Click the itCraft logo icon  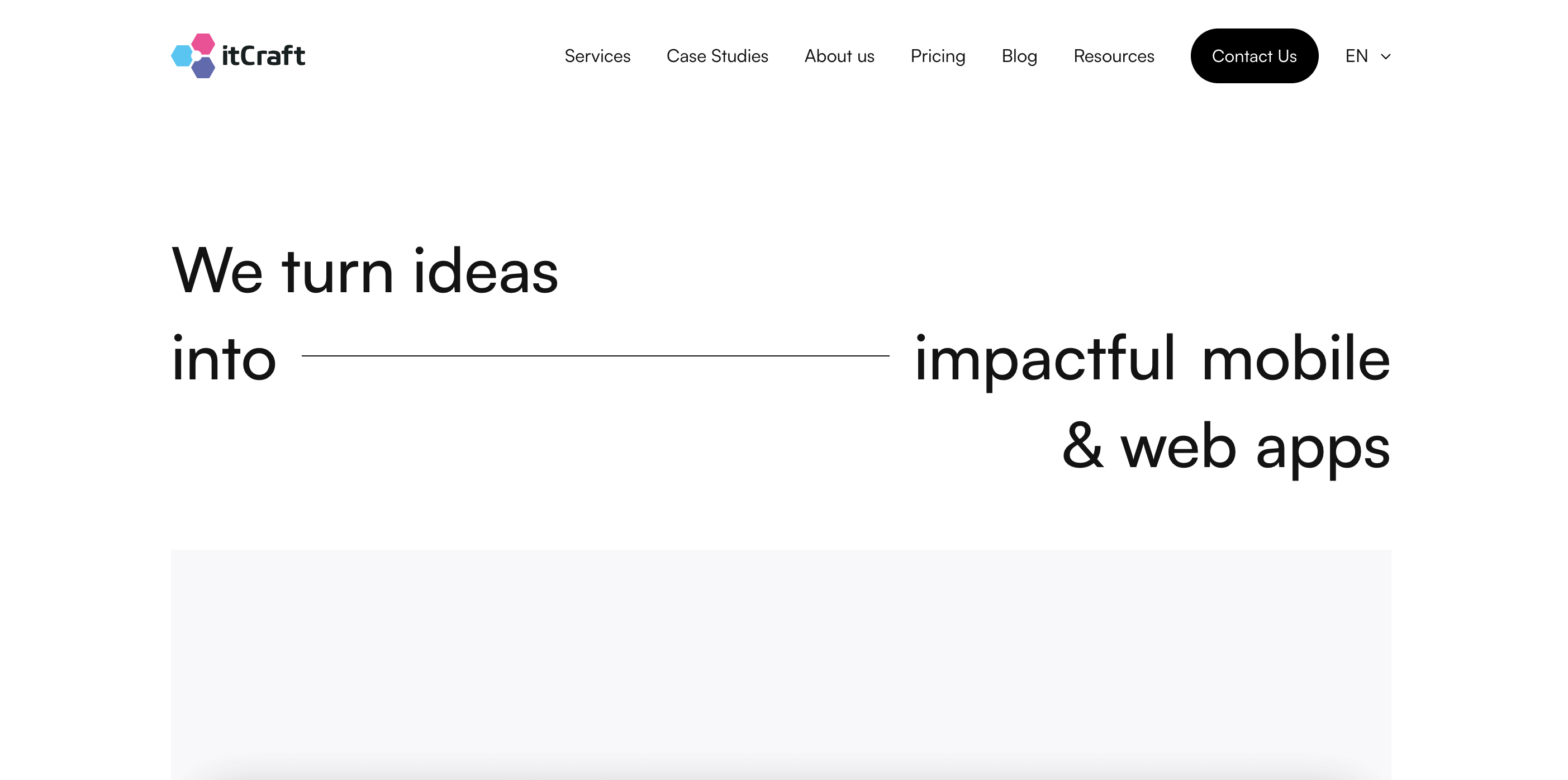pos(191,55)
